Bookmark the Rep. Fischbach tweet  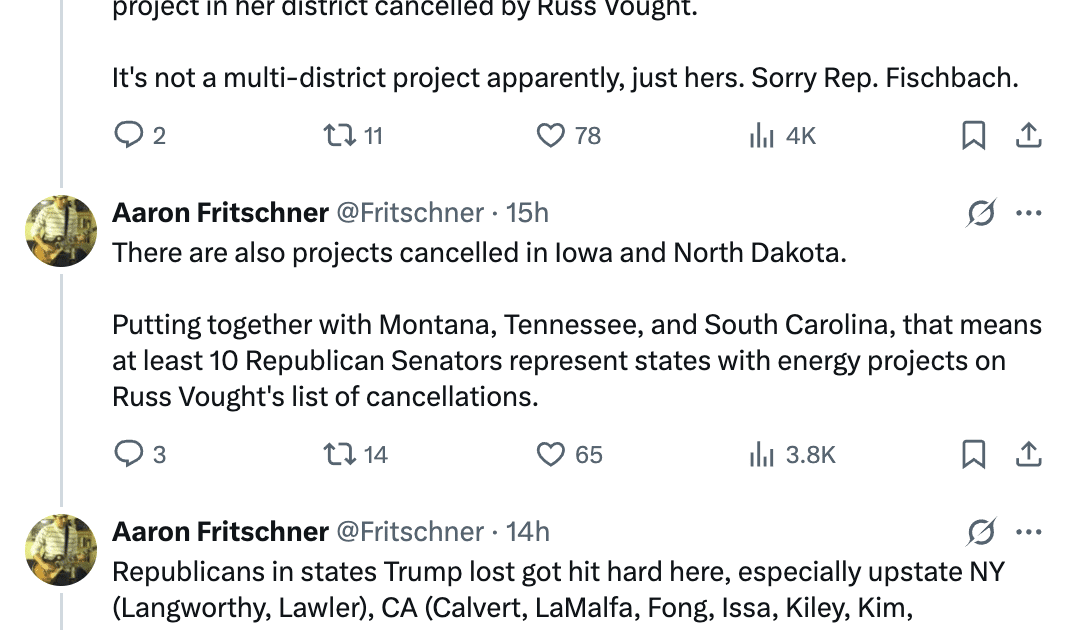click(973, 135)
